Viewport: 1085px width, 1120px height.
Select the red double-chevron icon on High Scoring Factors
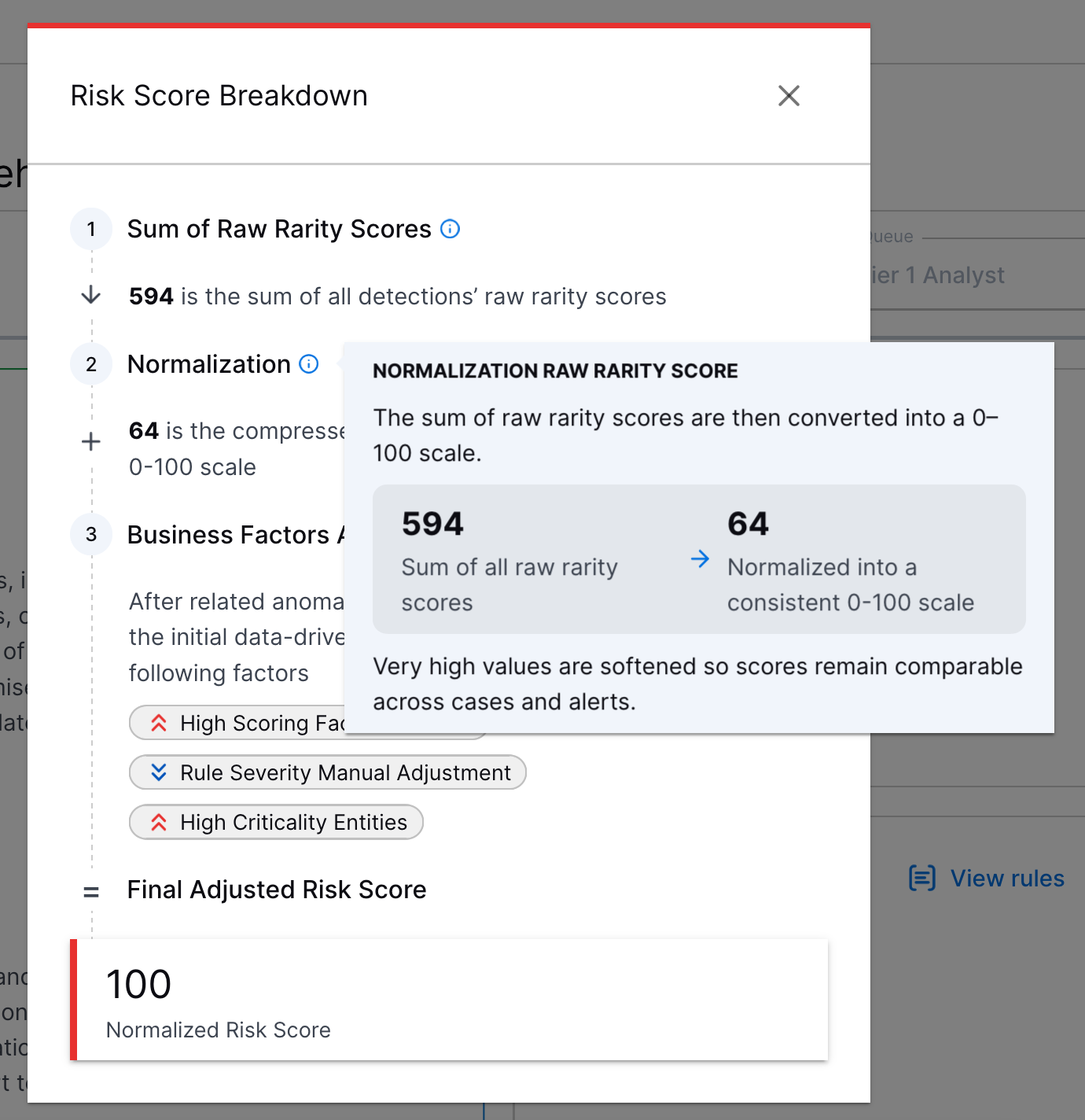coord(160,723)
